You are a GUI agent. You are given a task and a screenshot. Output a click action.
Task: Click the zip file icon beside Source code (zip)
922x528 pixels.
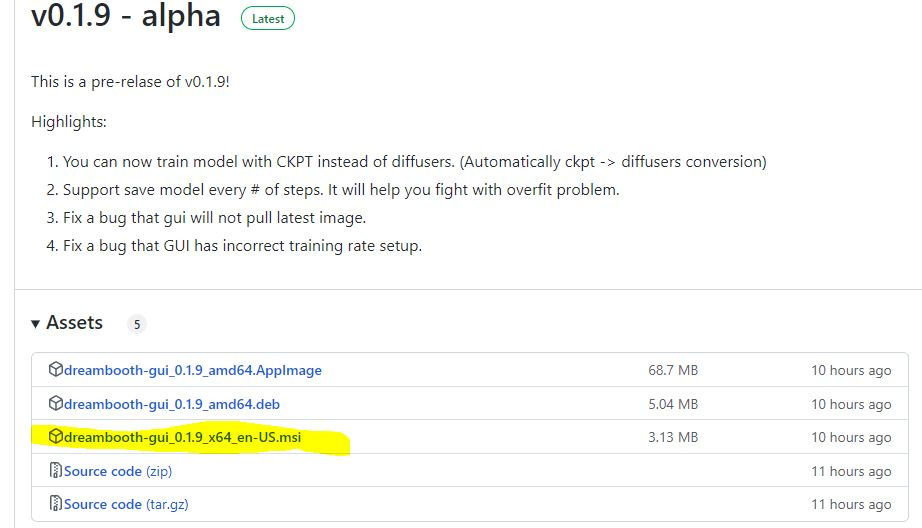coord(55,470)
